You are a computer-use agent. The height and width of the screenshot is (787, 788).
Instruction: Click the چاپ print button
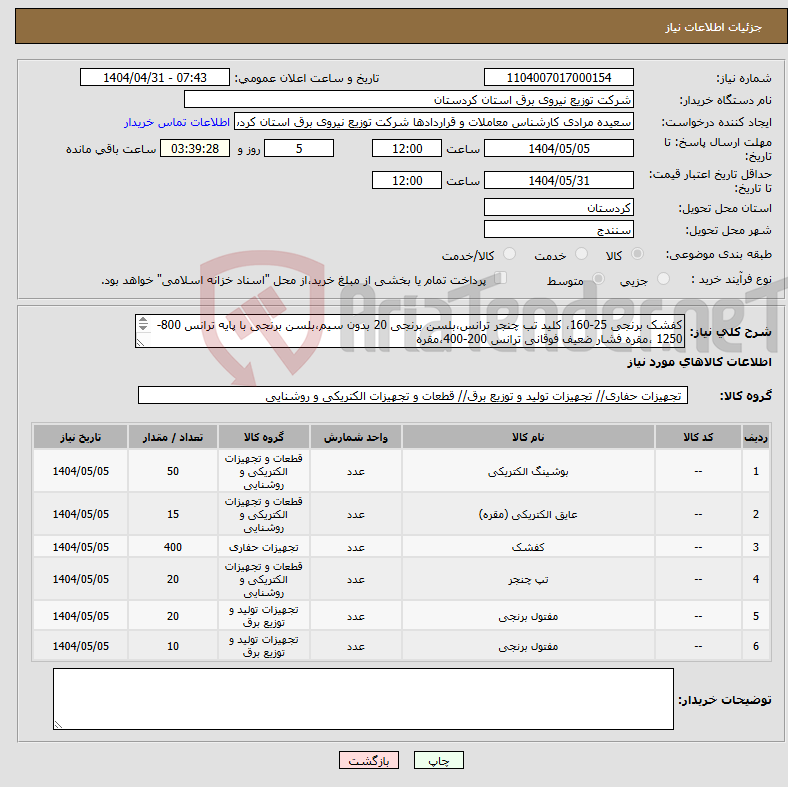tap(439, 760)
